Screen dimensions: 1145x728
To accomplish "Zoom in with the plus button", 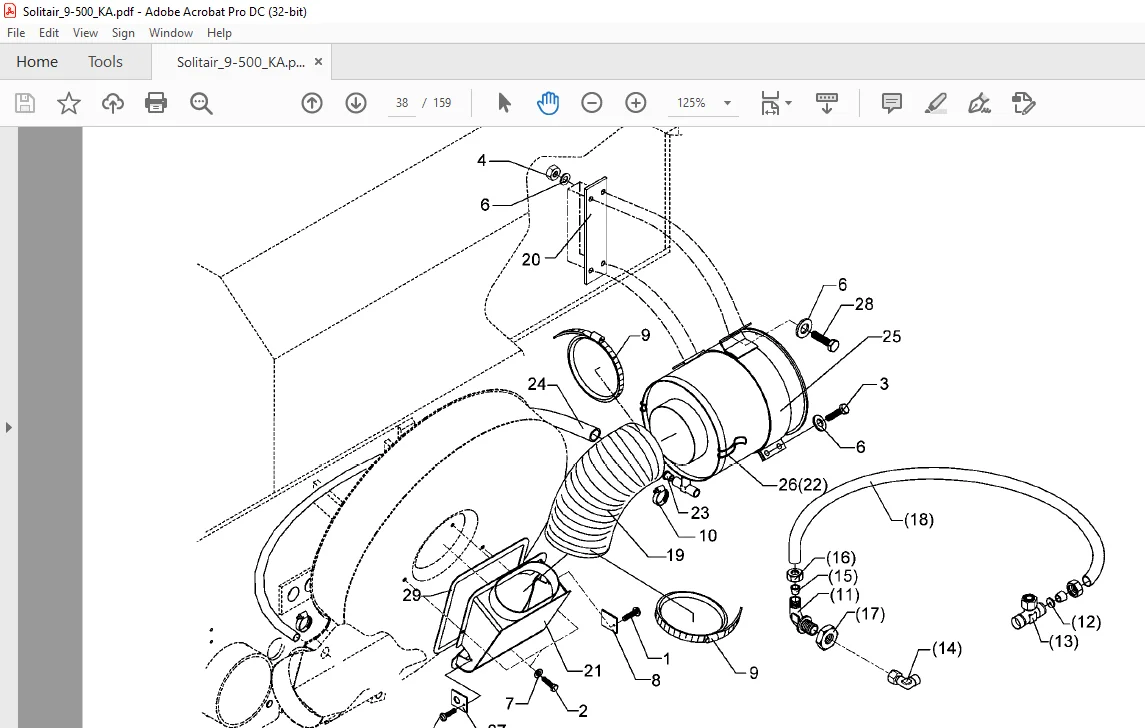I will pyautogui.click(x=636, y=103).
